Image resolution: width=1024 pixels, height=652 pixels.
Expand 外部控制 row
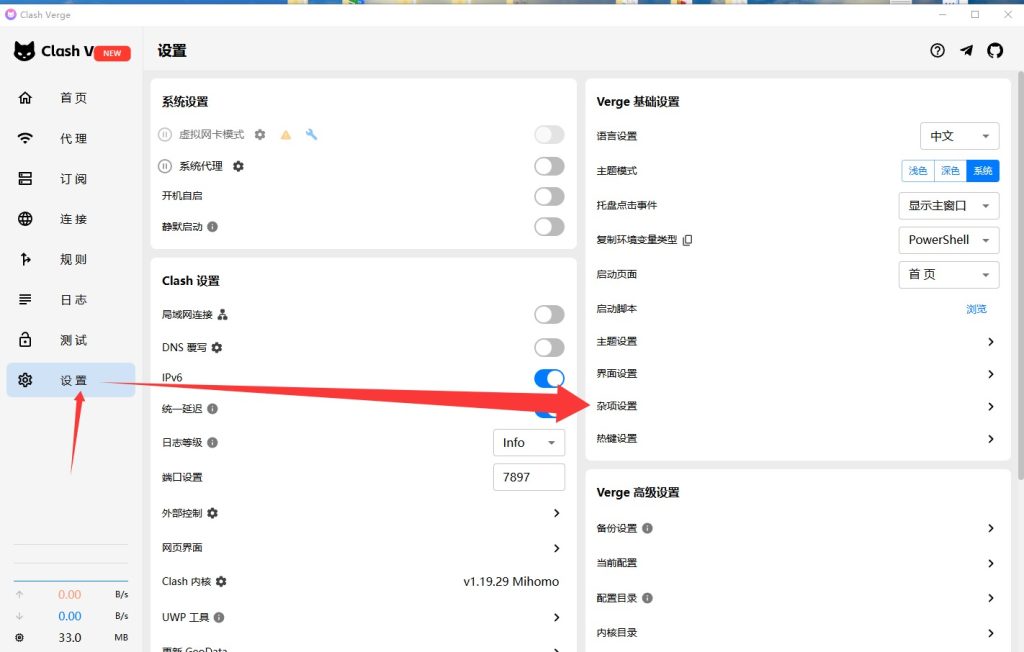(363, 513)
